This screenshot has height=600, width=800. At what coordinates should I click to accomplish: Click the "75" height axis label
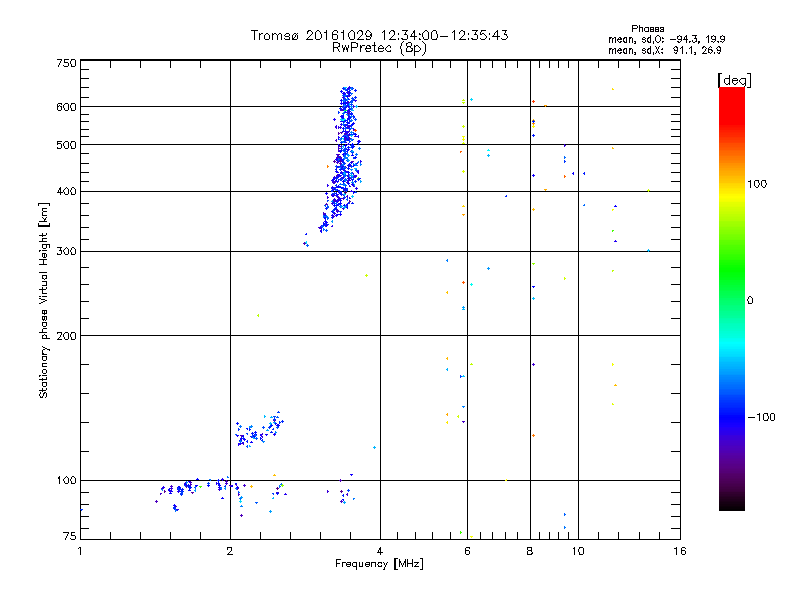point(70,536)
